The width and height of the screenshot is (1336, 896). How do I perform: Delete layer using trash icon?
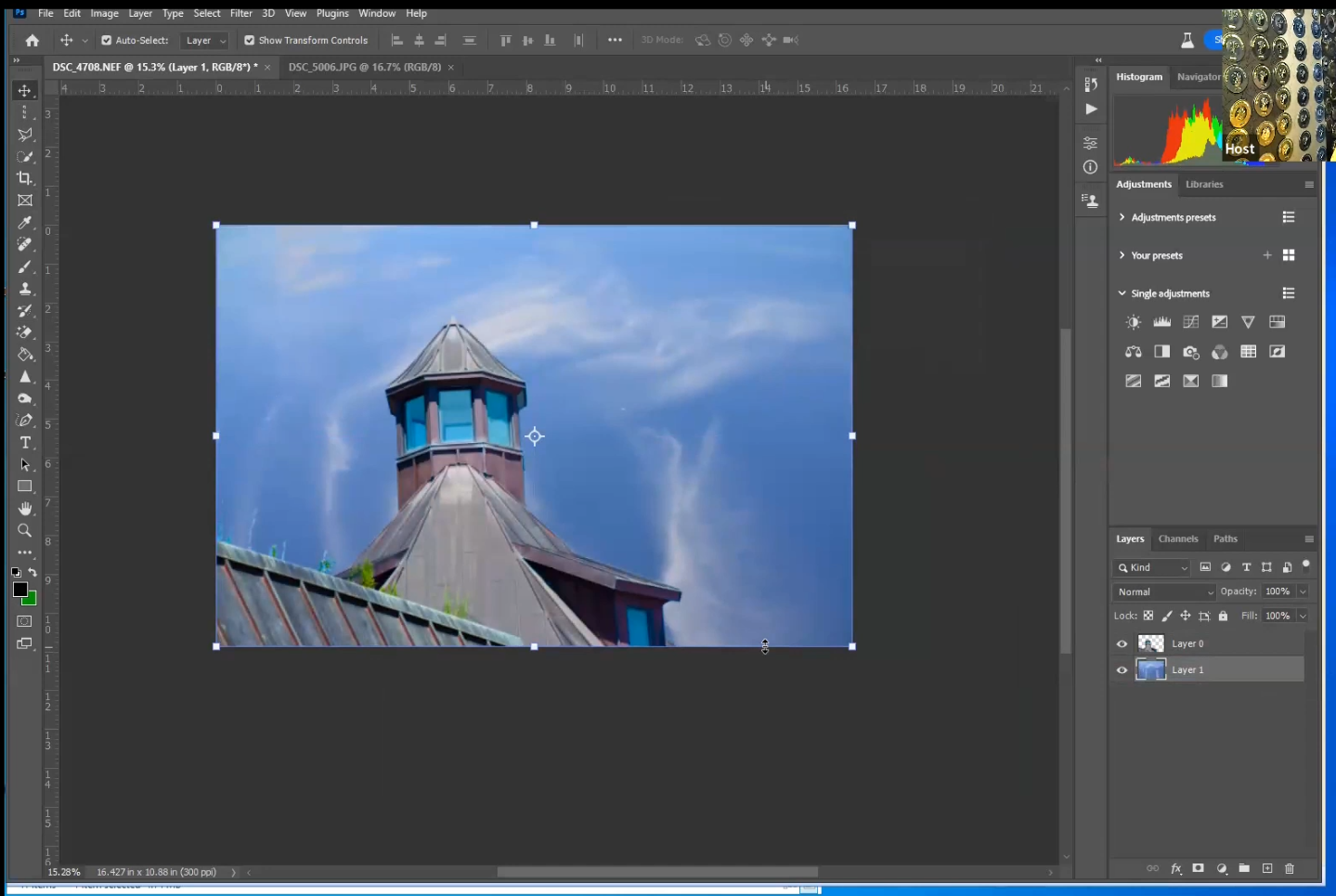[x=1289, y=868]
